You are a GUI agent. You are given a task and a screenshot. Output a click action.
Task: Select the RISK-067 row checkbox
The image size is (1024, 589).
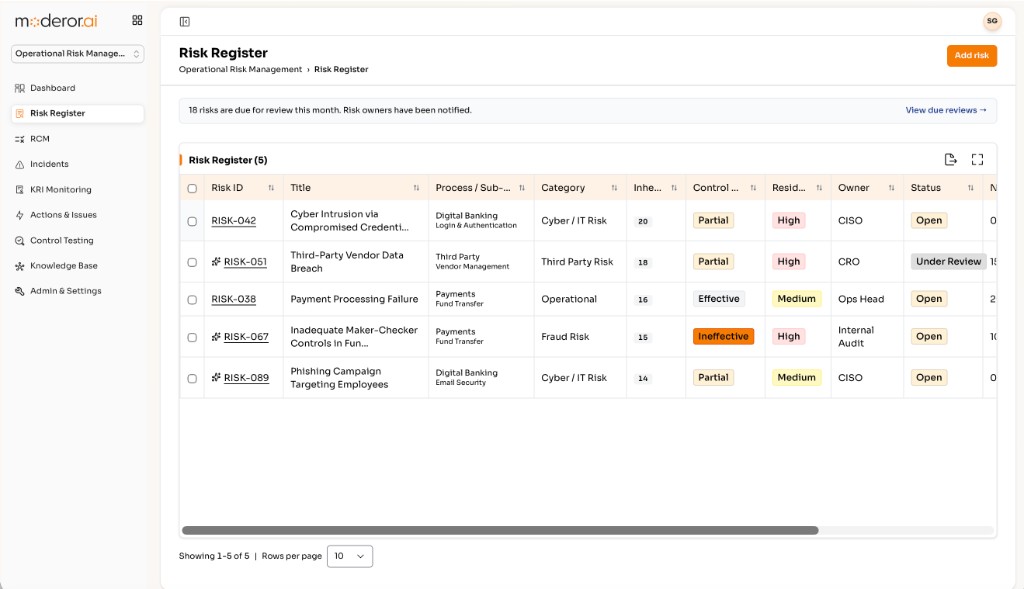(x=192, y=338)
